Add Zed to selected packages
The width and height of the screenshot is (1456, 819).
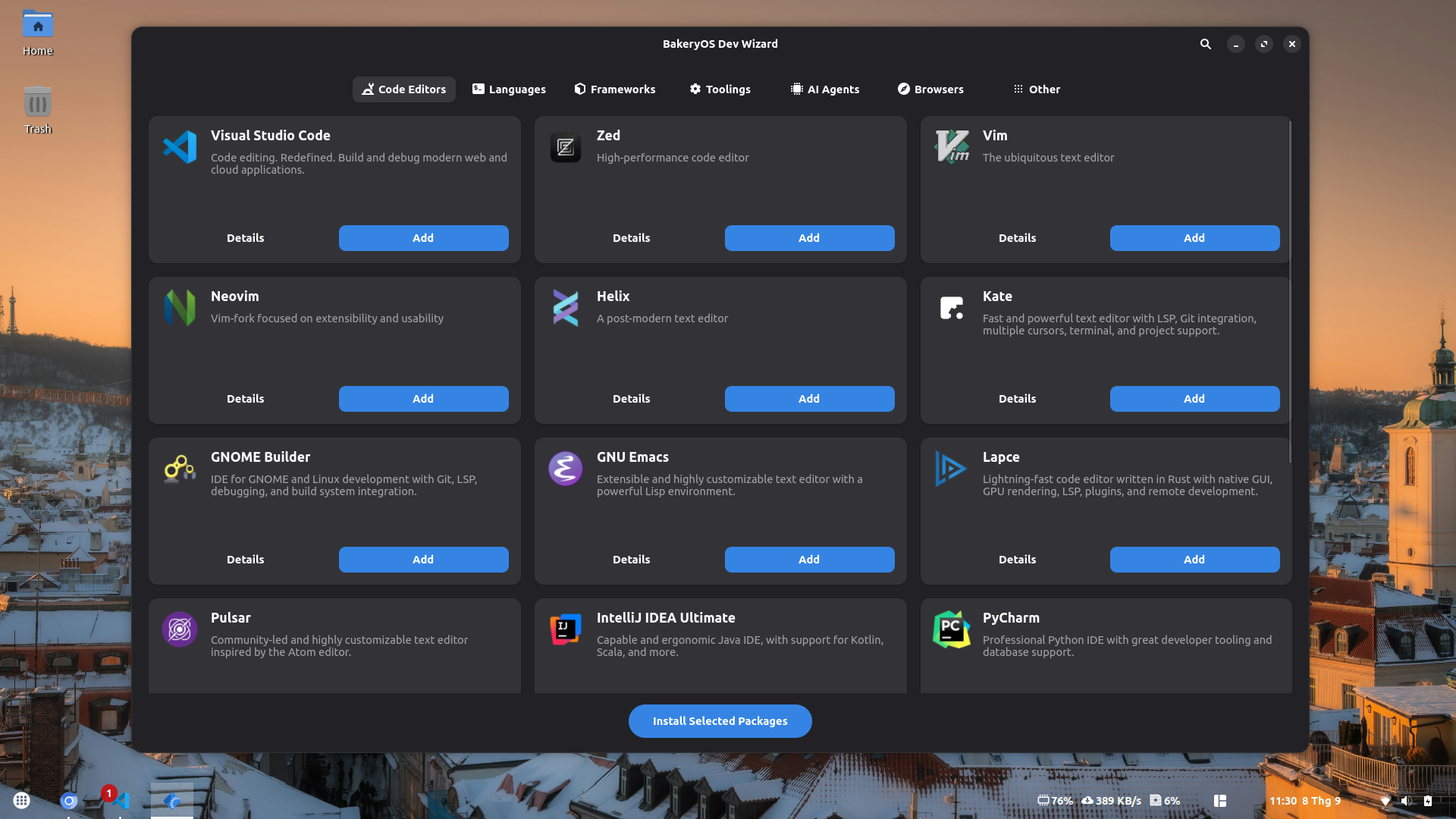pos(809,238)
